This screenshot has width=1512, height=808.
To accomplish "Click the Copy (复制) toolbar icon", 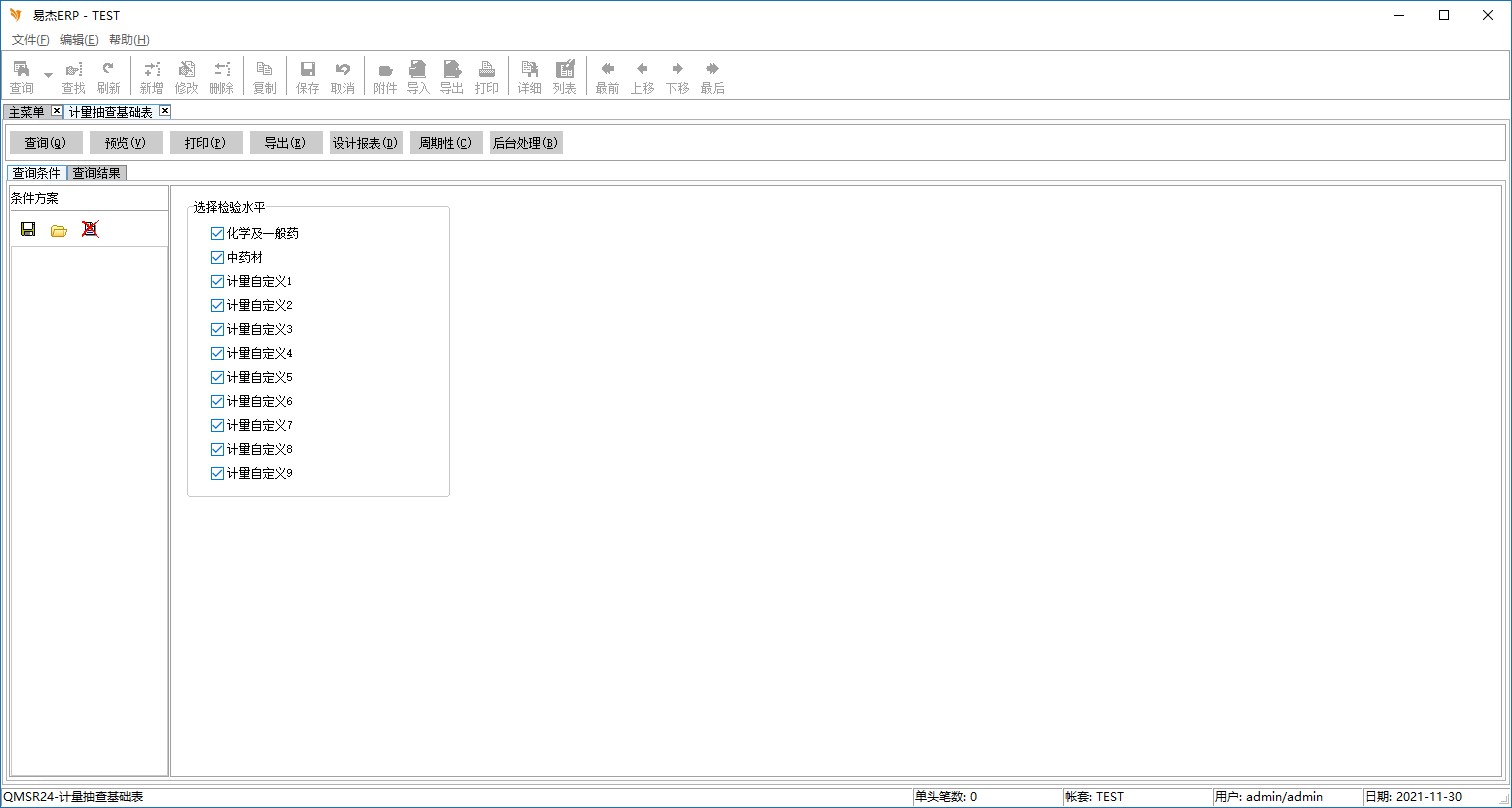I will pyautogui.click(x=264, y=76).
